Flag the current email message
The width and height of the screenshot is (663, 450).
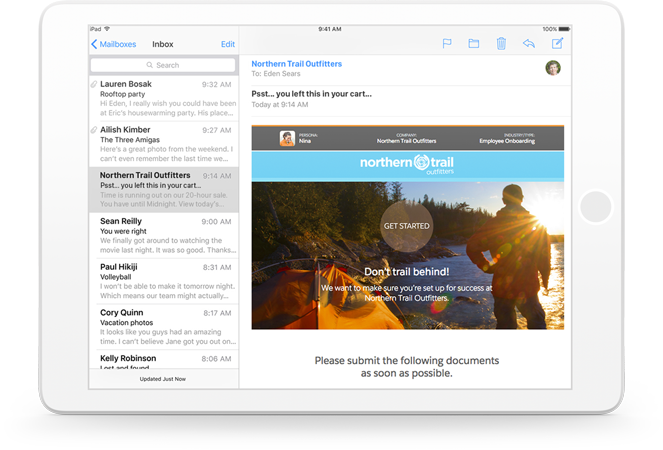(447, 44)
